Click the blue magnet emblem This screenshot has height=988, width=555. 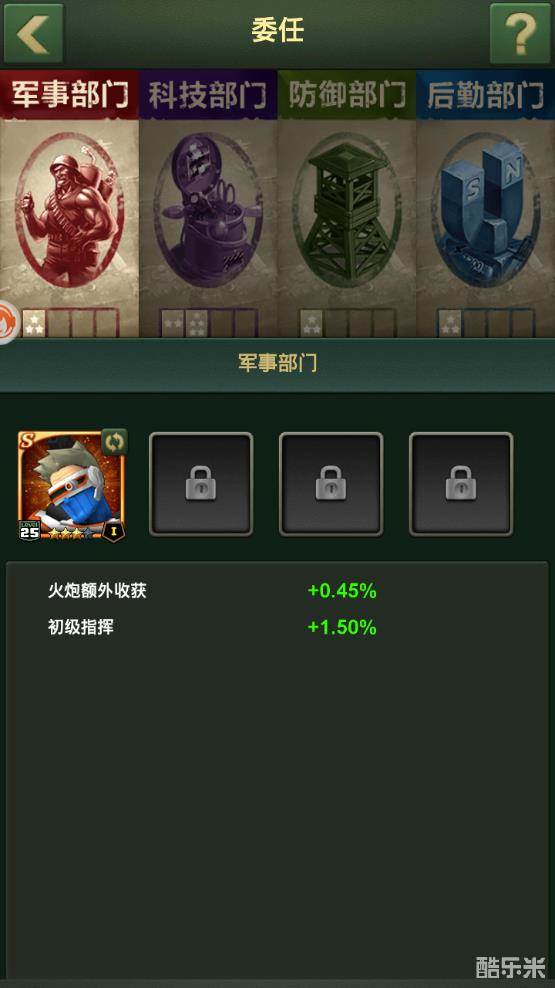click(486, 209)
